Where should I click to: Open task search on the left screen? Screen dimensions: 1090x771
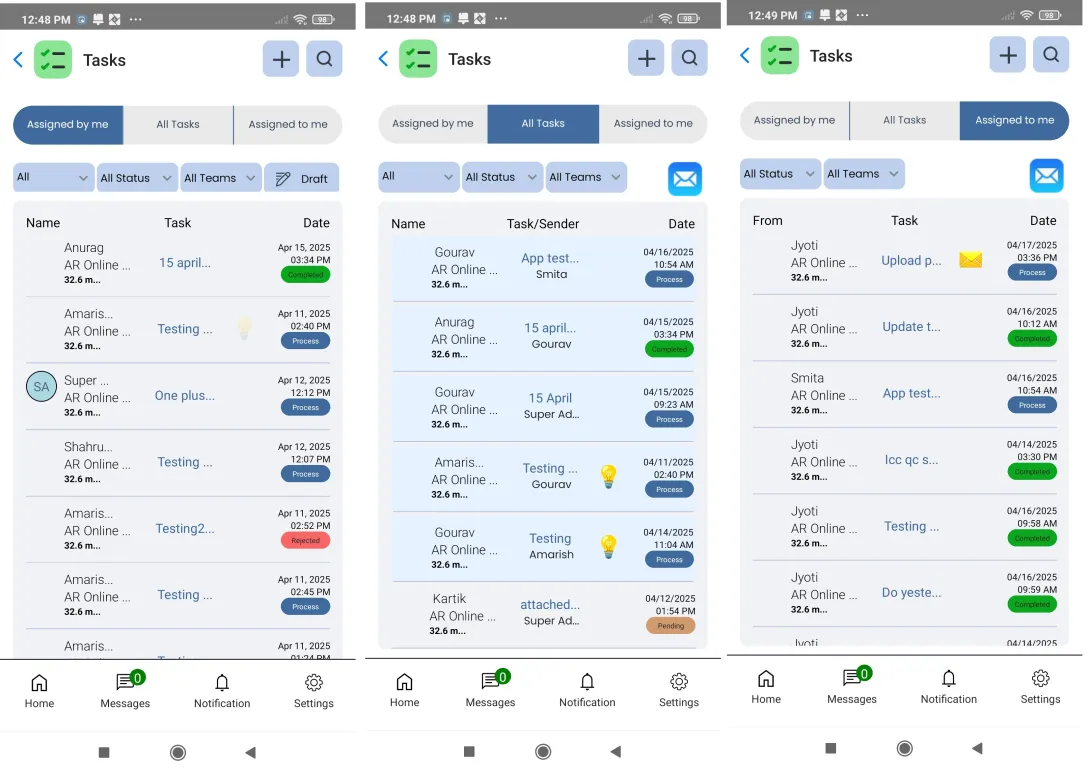click(324, 59)
